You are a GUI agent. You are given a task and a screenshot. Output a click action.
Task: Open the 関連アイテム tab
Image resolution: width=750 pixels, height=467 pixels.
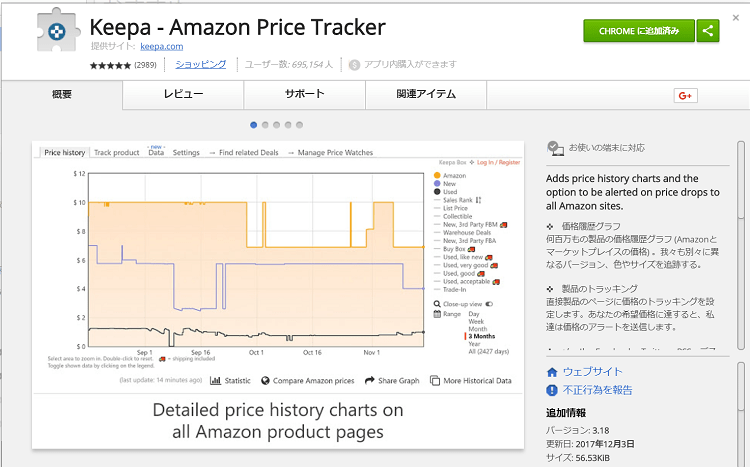(425, 94)
